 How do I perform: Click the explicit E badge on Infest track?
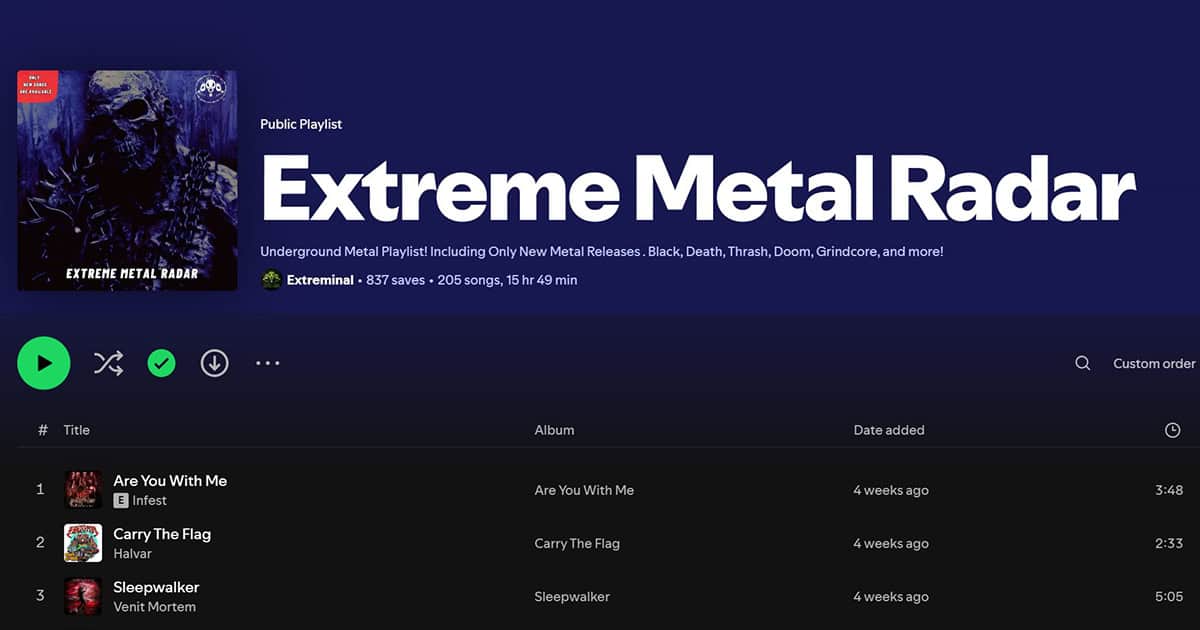[x=121, y=500]
